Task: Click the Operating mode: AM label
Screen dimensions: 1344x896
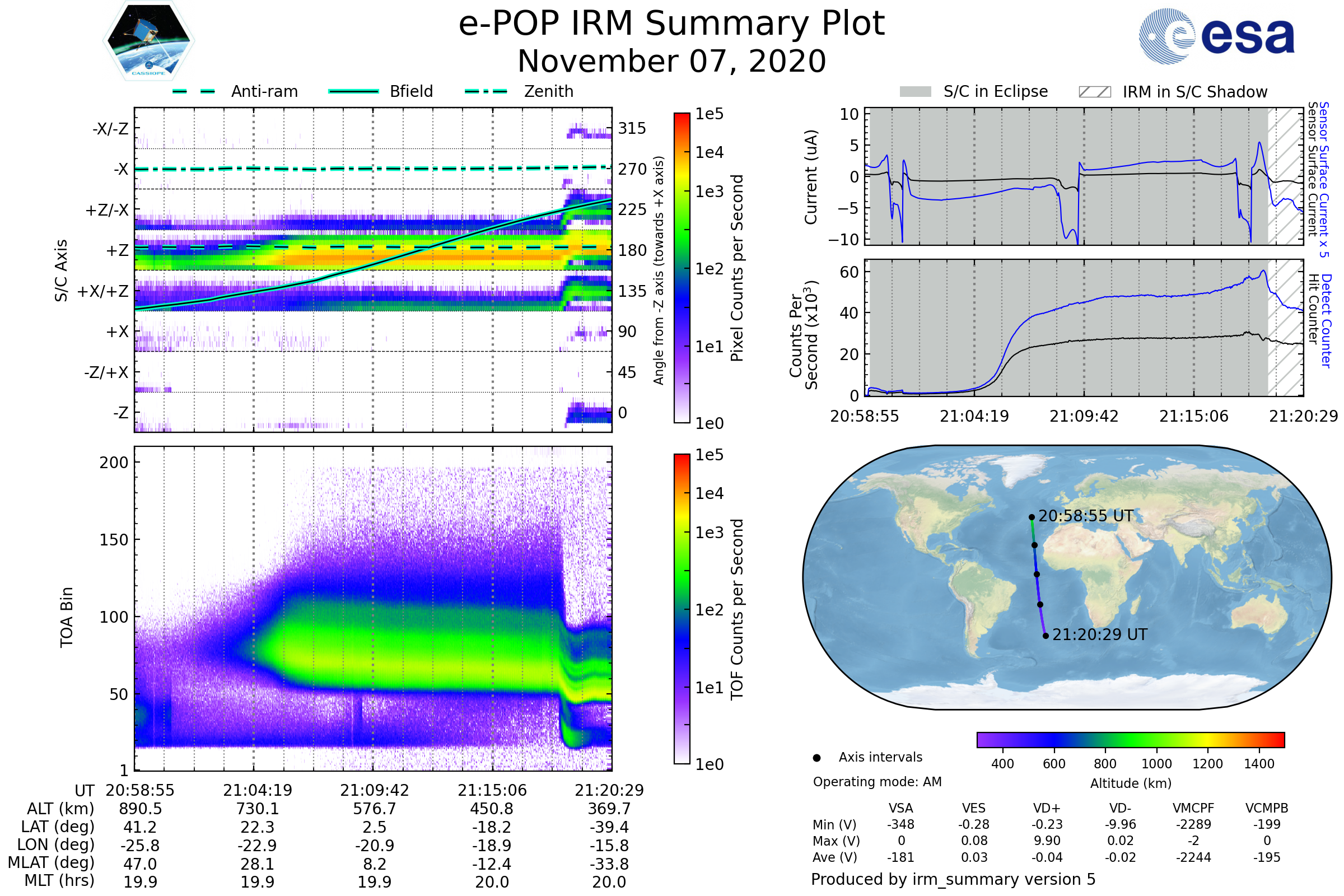Action: pyautogui.click(x=877, y=782)
